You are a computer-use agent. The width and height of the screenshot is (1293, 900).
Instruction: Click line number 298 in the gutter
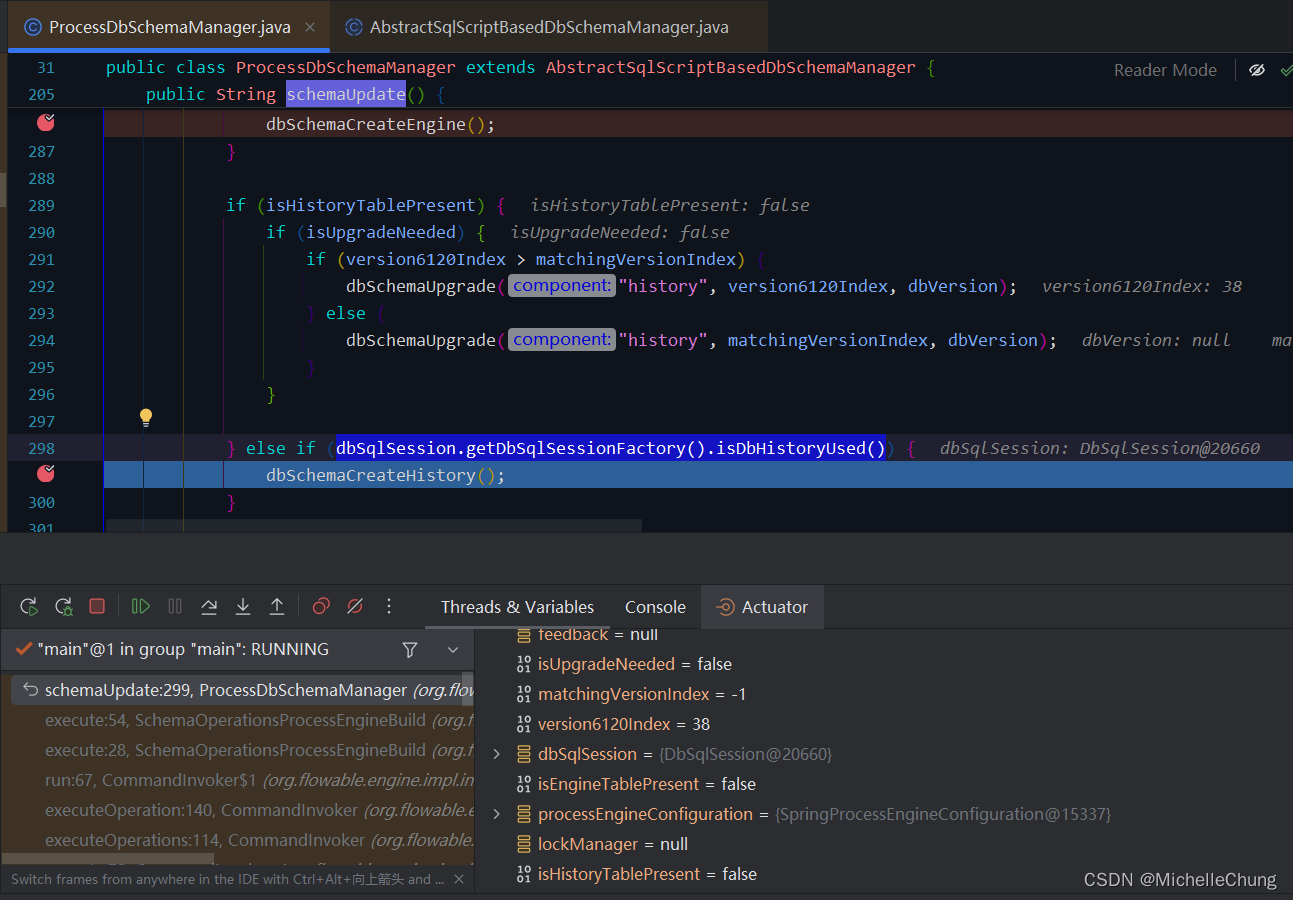tap(42, 448)
